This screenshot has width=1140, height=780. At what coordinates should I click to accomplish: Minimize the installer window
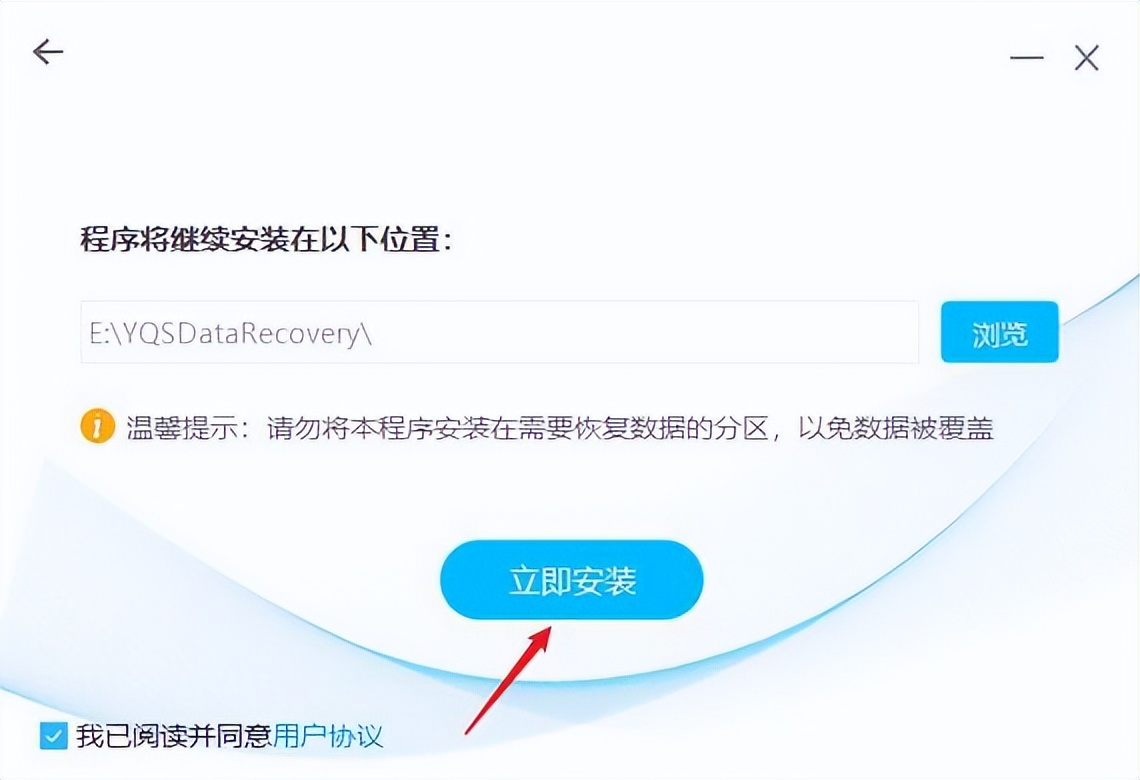[x=1027, y=57]
